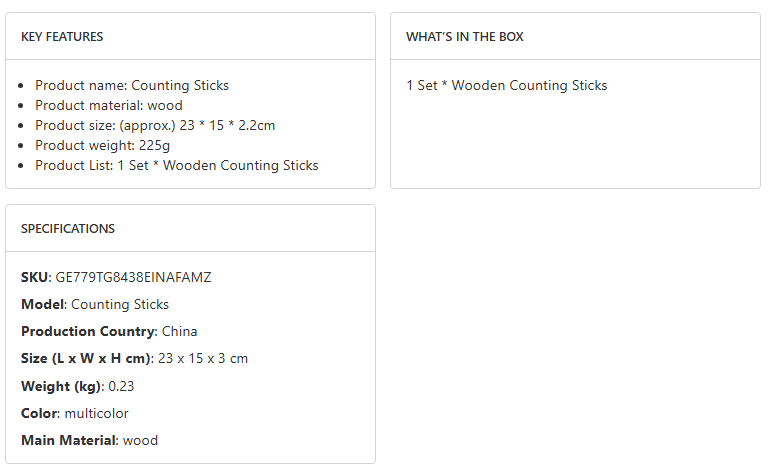Click the SPECIFICATIONS heading
The width and height of the screenshot is (768, 476).
click(x=68, y=229)
